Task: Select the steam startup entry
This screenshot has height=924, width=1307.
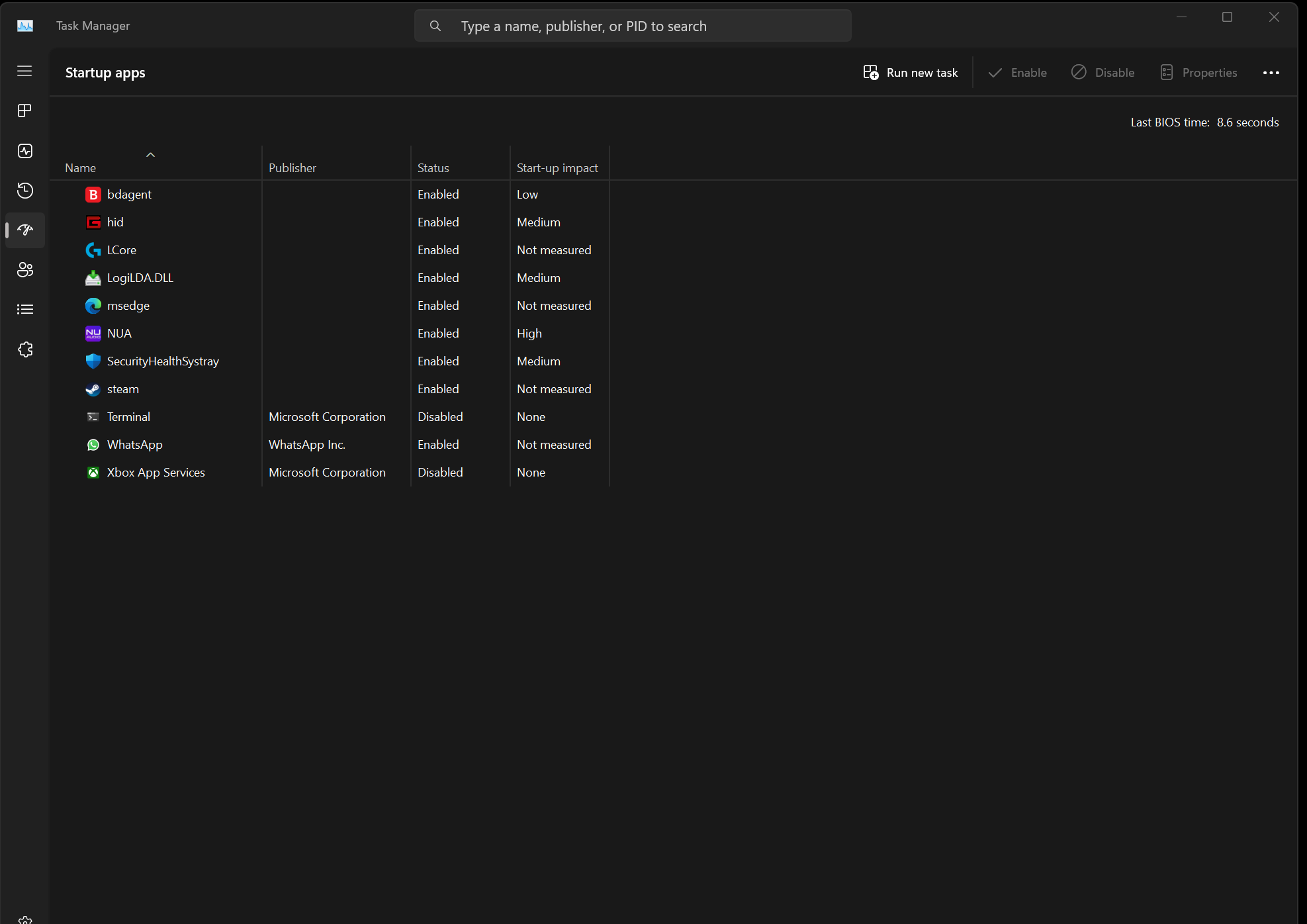Action: [123, 389]
